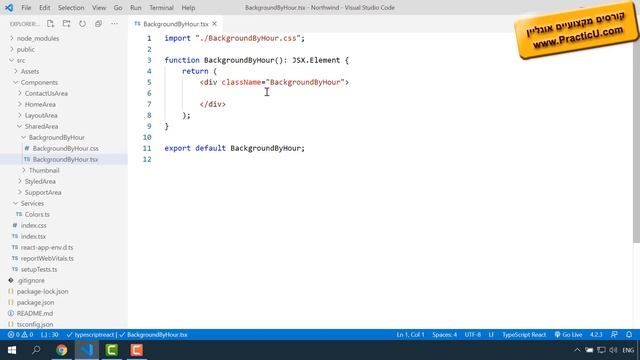The image size is (640, 360).
Task: Click the taskbar search icon
Action: 36,350
